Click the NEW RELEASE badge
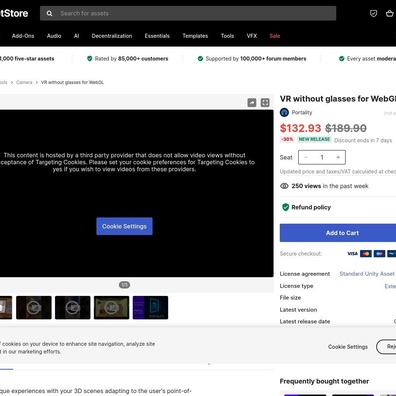The image size is (396, 396). click(314, 139)
